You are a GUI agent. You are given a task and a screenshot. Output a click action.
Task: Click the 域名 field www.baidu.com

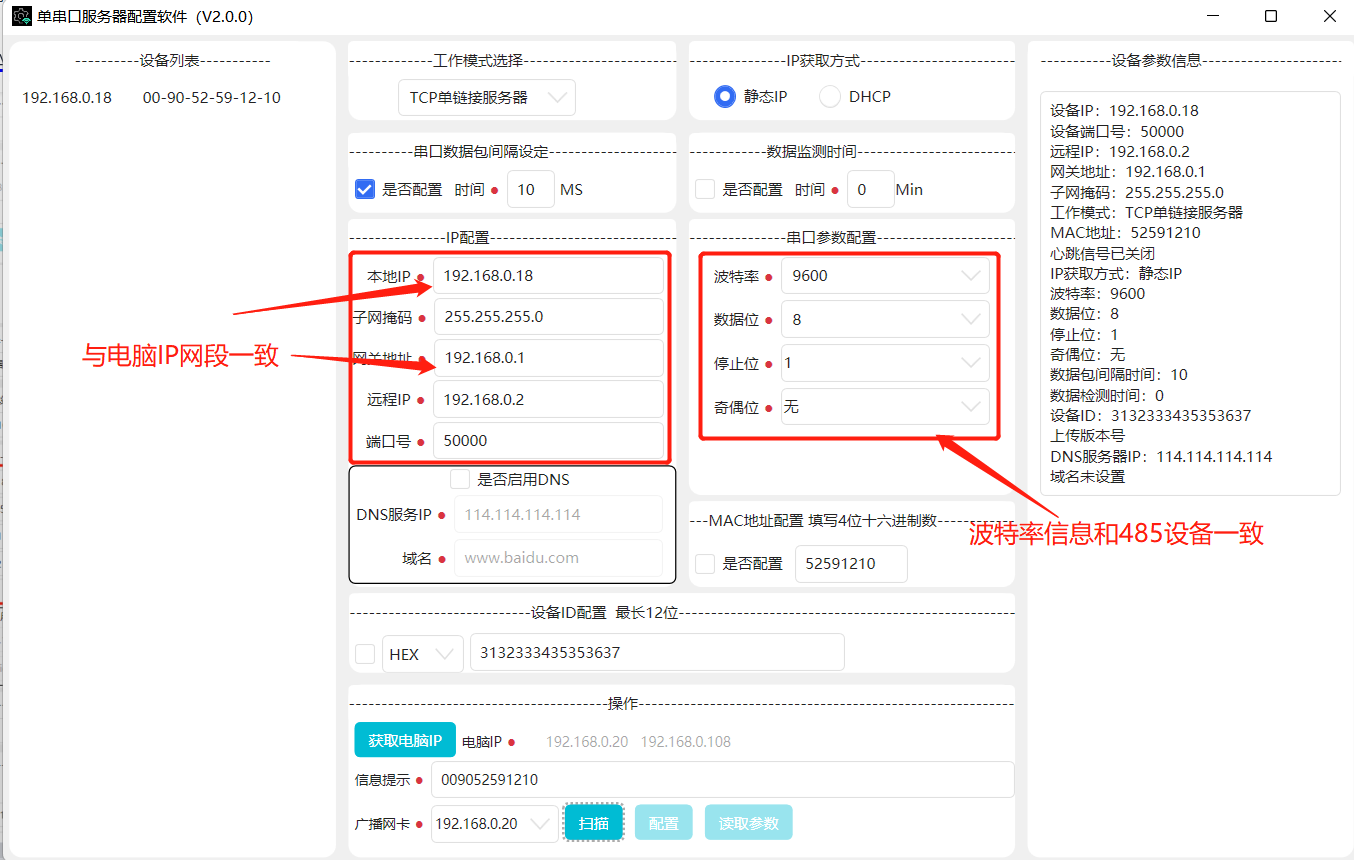tap(558, 558)
